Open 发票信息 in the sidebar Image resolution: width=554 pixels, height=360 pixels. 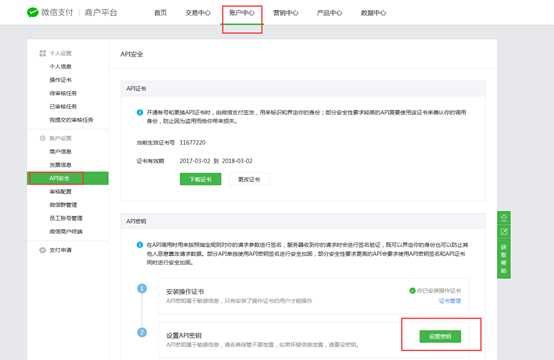click(x=60, y=165)
